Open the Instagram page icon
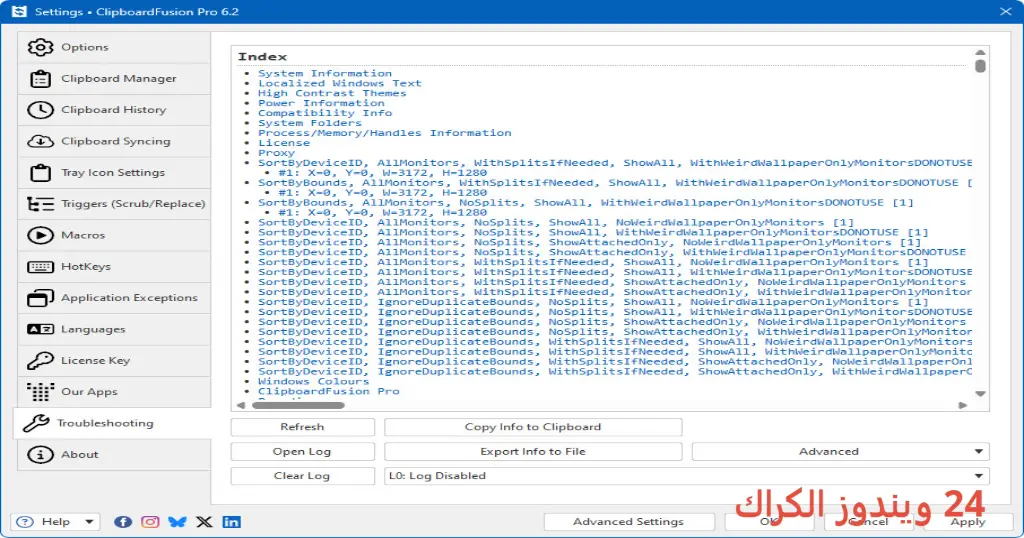This screenshot has height=538, width=1024. [150, 522]
